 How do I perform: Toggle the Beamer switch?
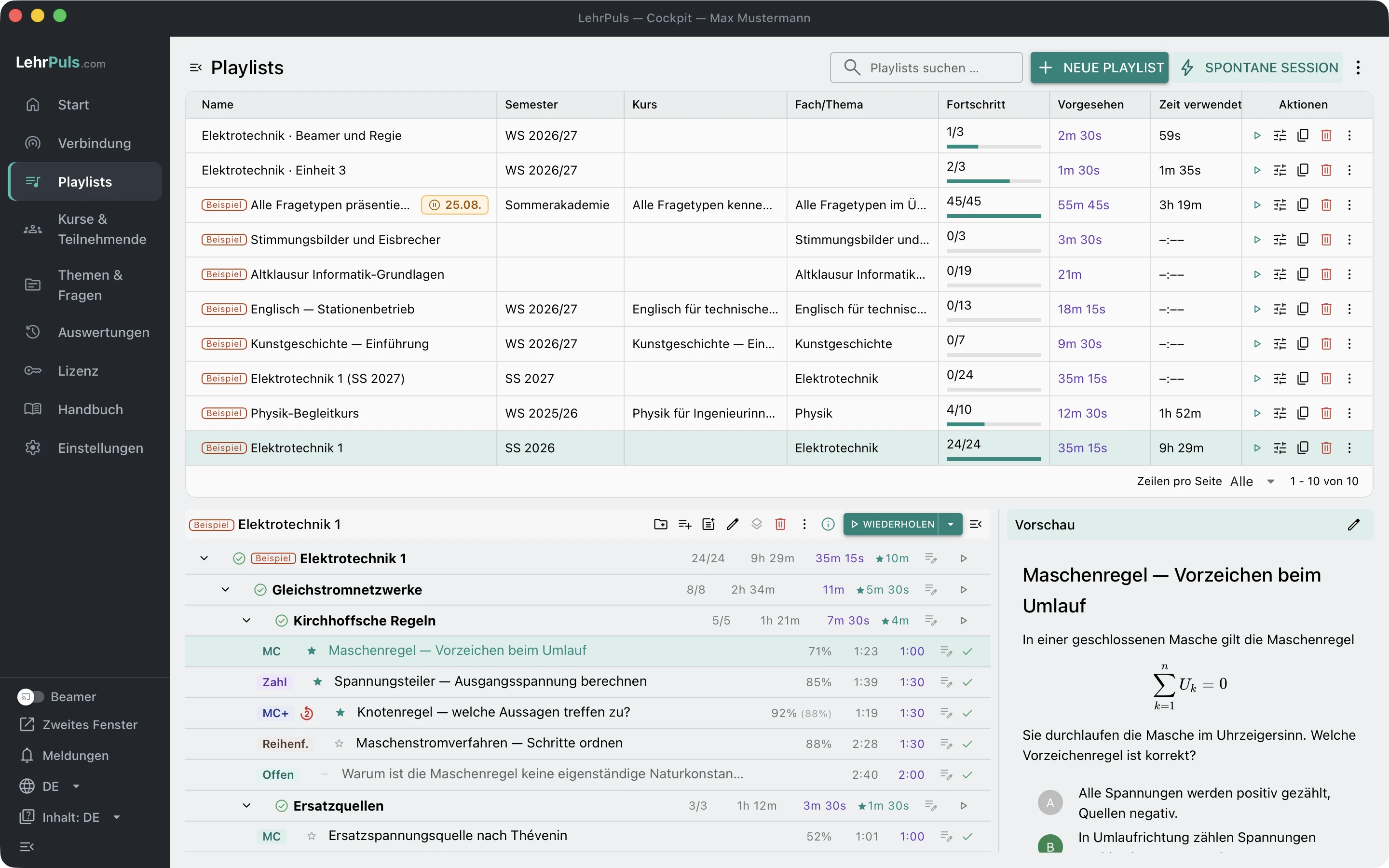click(30, 696)
